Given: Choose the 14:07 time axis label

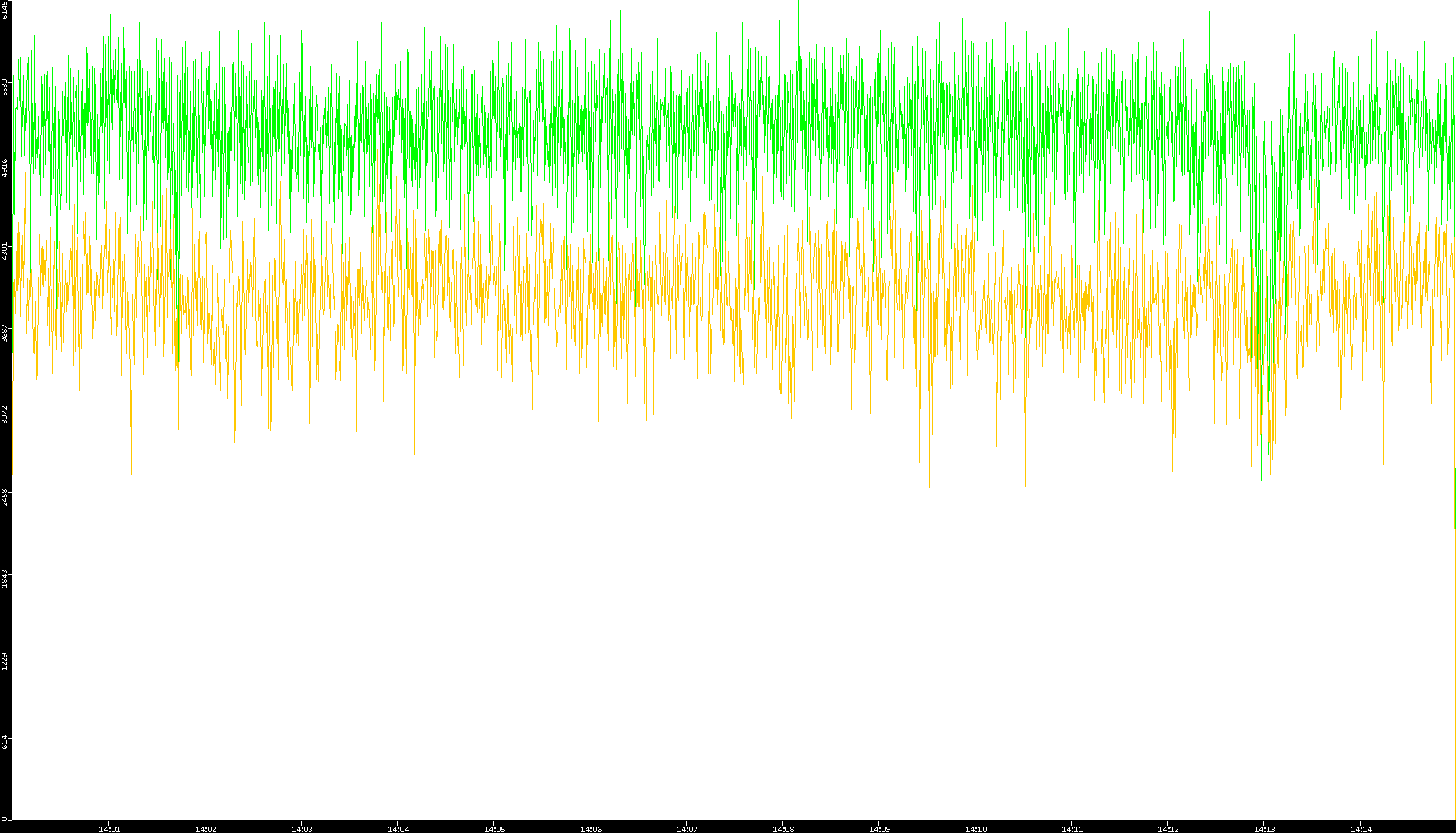Looking at the screenshot, I should pos(687,828).
